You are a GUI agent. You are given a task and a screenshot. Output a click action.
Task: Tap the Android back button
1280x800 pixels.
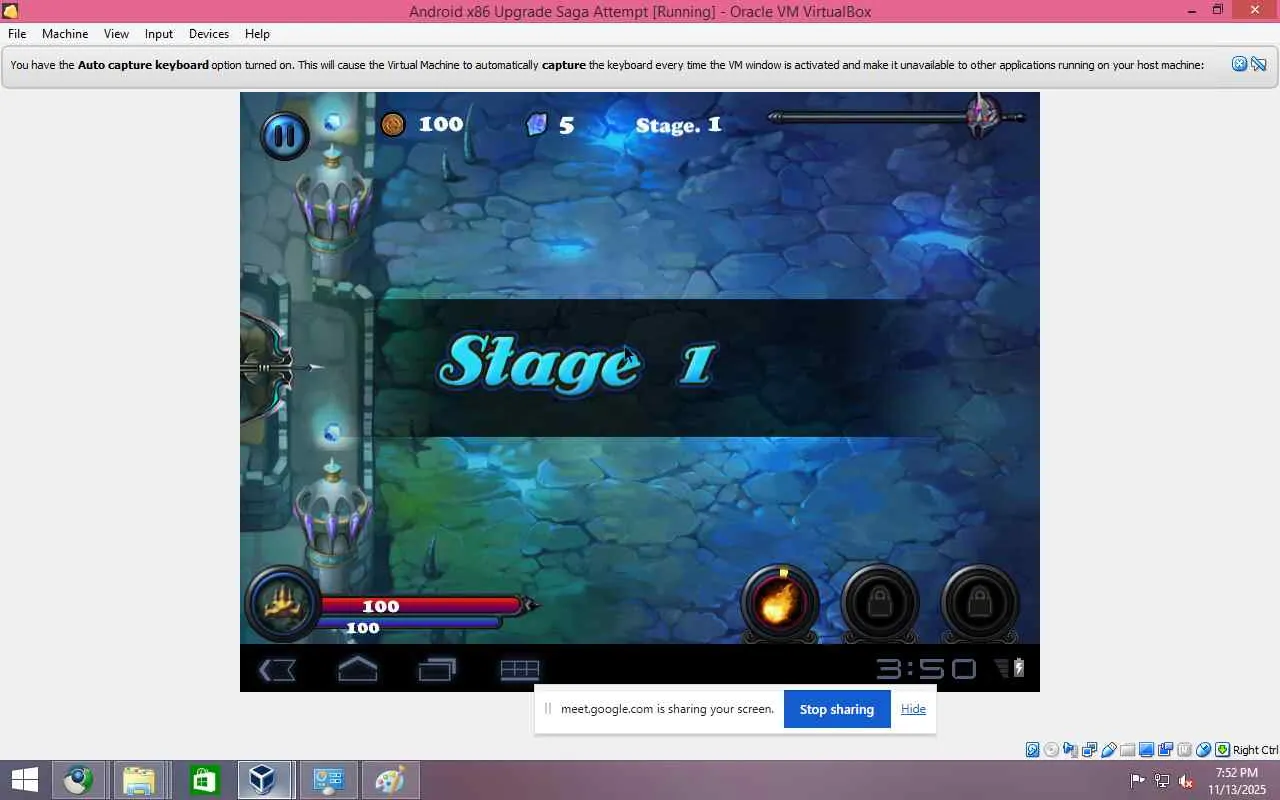[277, 669]
